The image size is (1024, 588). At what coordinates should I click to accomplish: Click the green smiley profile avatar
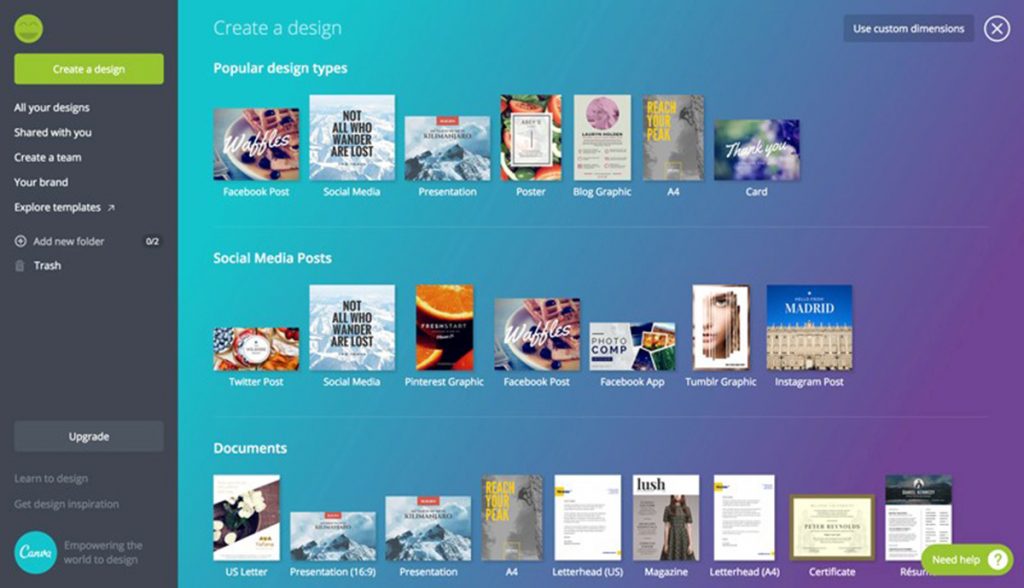coord(28,28)
